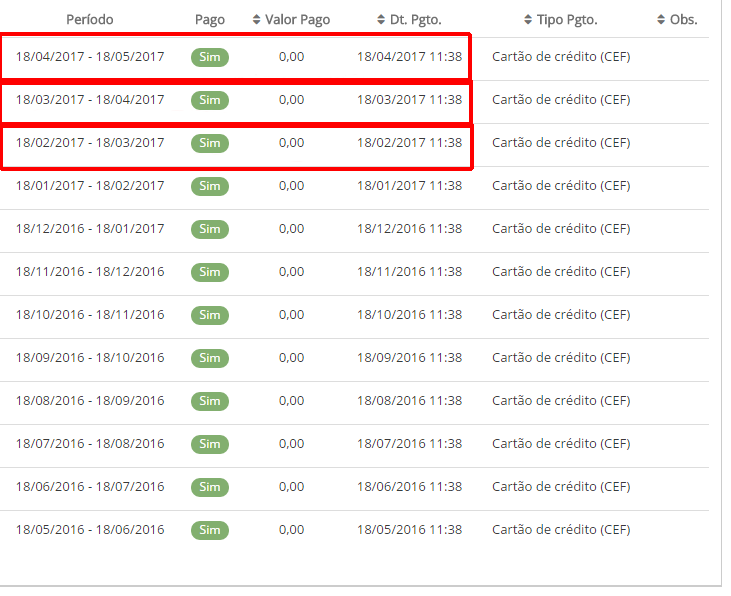The image size is (731, 596).
Task: Click Sim badge for 18/02/2017 - 18/03/2017
Action: [x=210, y=143]
